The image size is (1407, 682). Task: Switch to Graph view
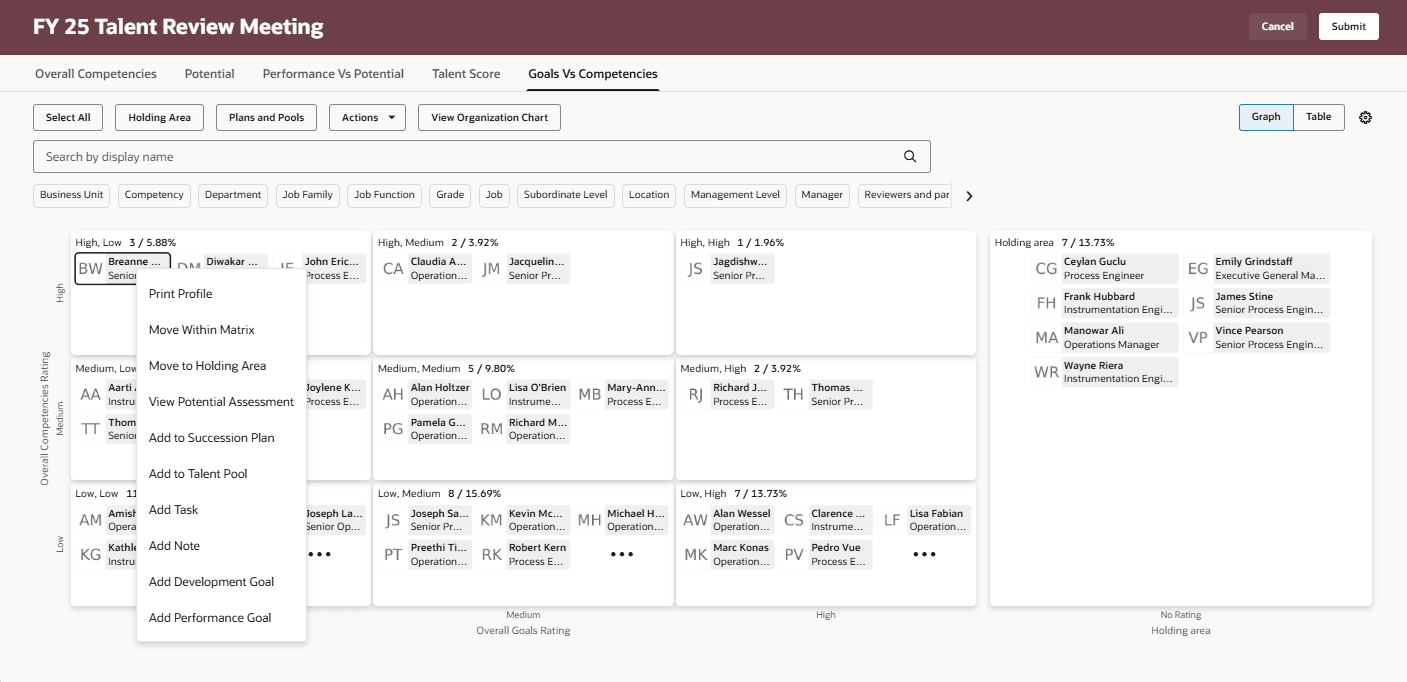point(1266,117)
